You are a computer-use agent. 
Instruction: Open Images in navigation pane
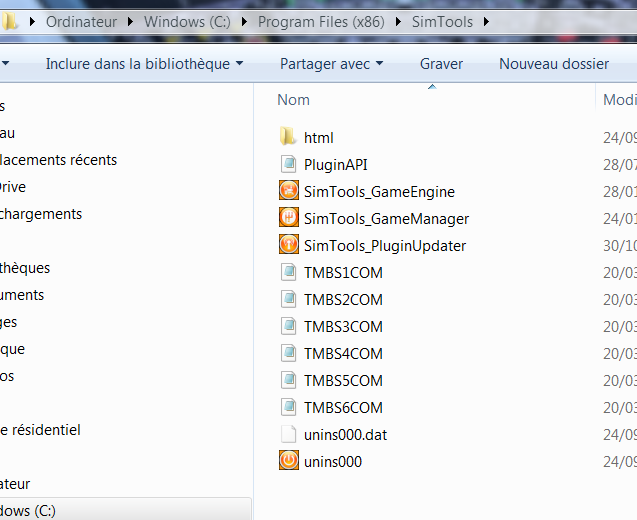(9, 322)
